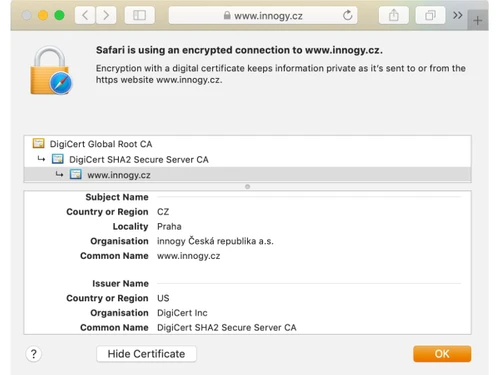
Task: Open help with the question mark button
Action: [x=34, y=354]
